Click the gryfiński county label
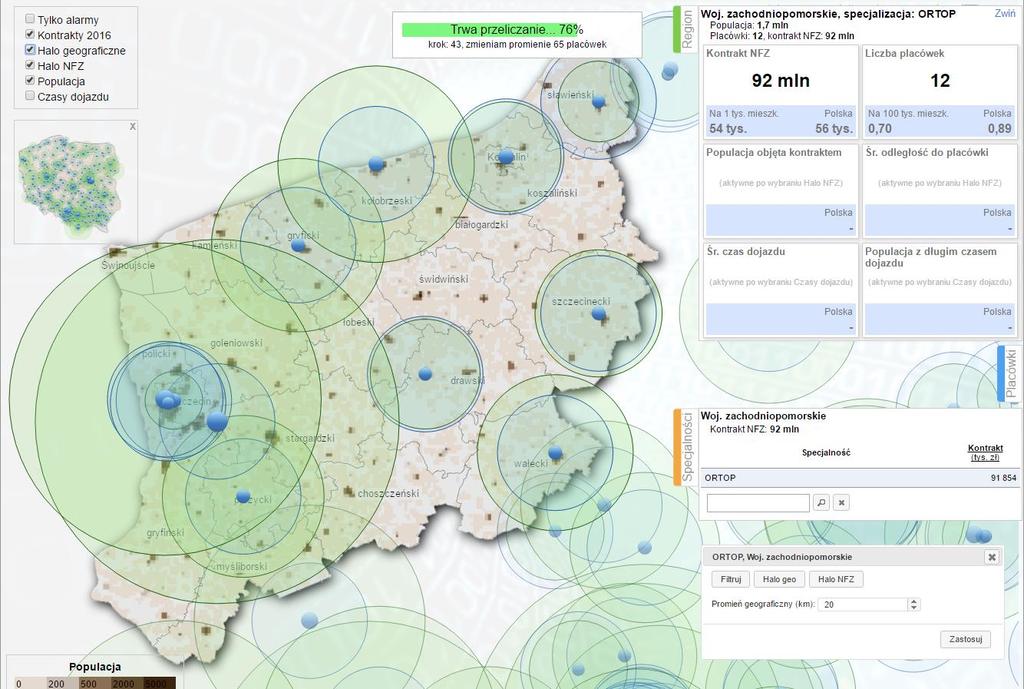 [x=165, y=533]
